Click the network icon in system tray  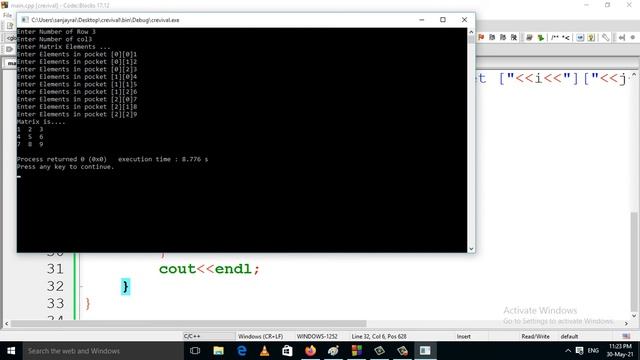click(x=580, y=351)
